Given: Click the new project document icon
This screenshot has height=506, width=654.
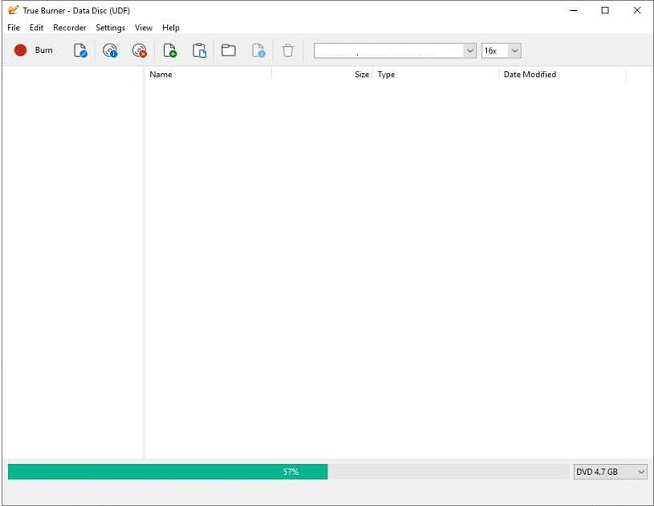Looking at the screenshot, I should 80,50.
